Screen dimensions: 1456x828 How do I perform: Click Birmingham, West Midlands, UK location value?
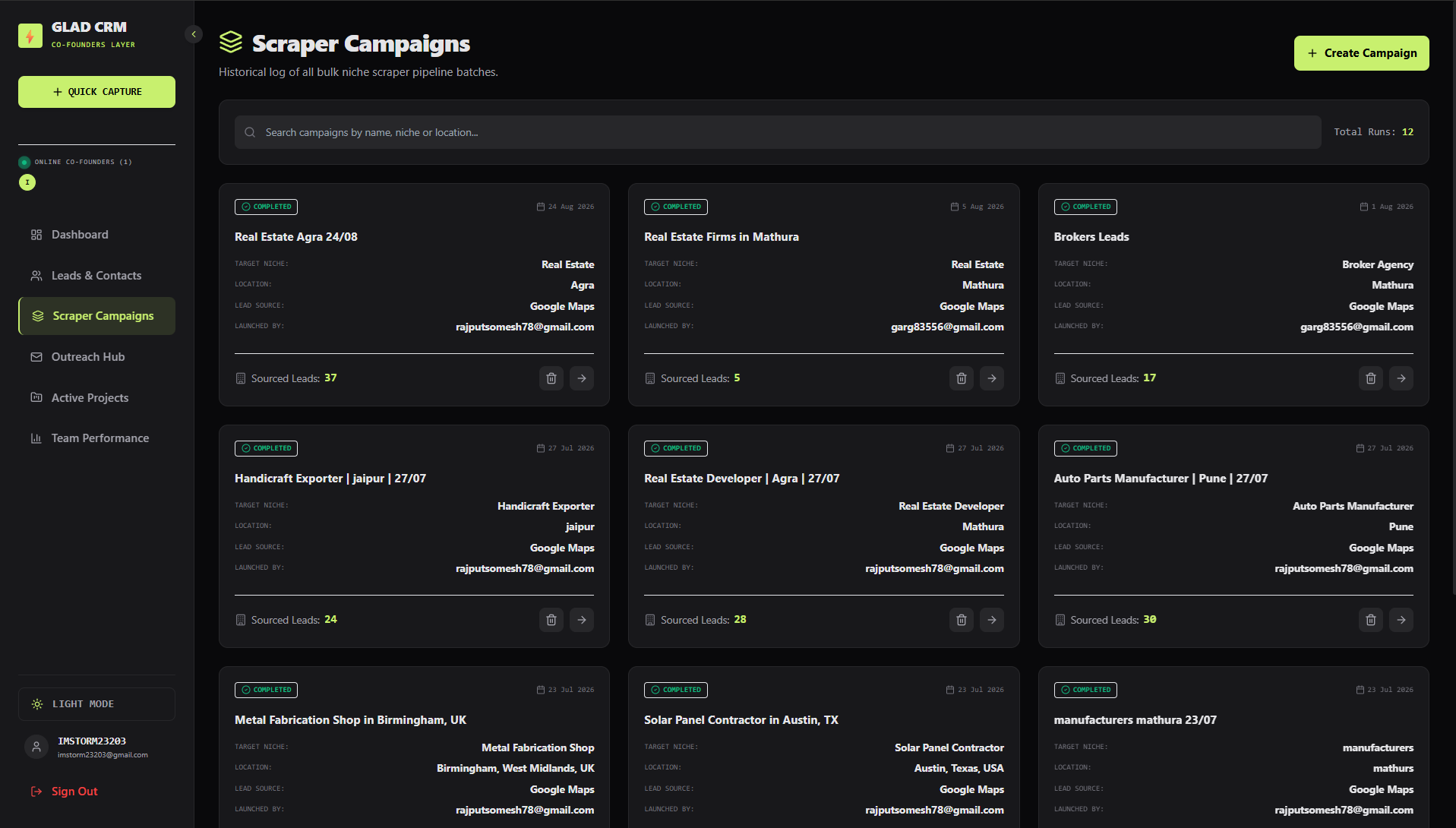click(x=516, y=769)
